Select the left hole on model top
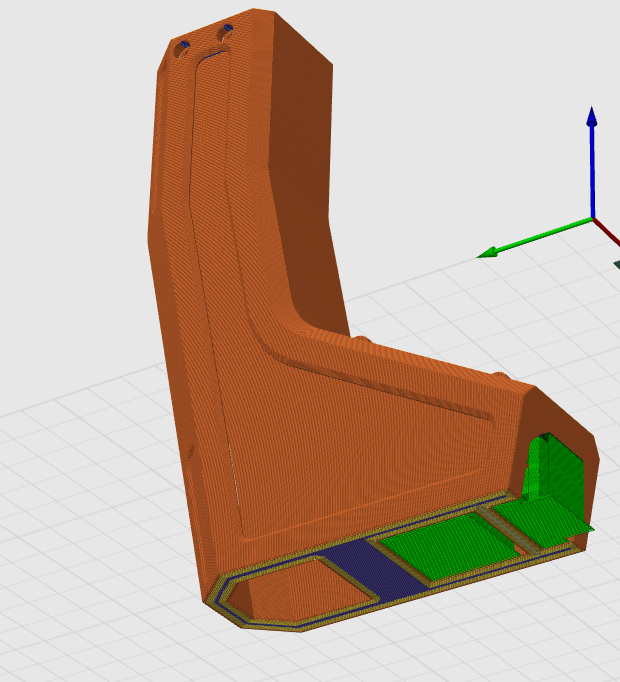 (181, 48)
